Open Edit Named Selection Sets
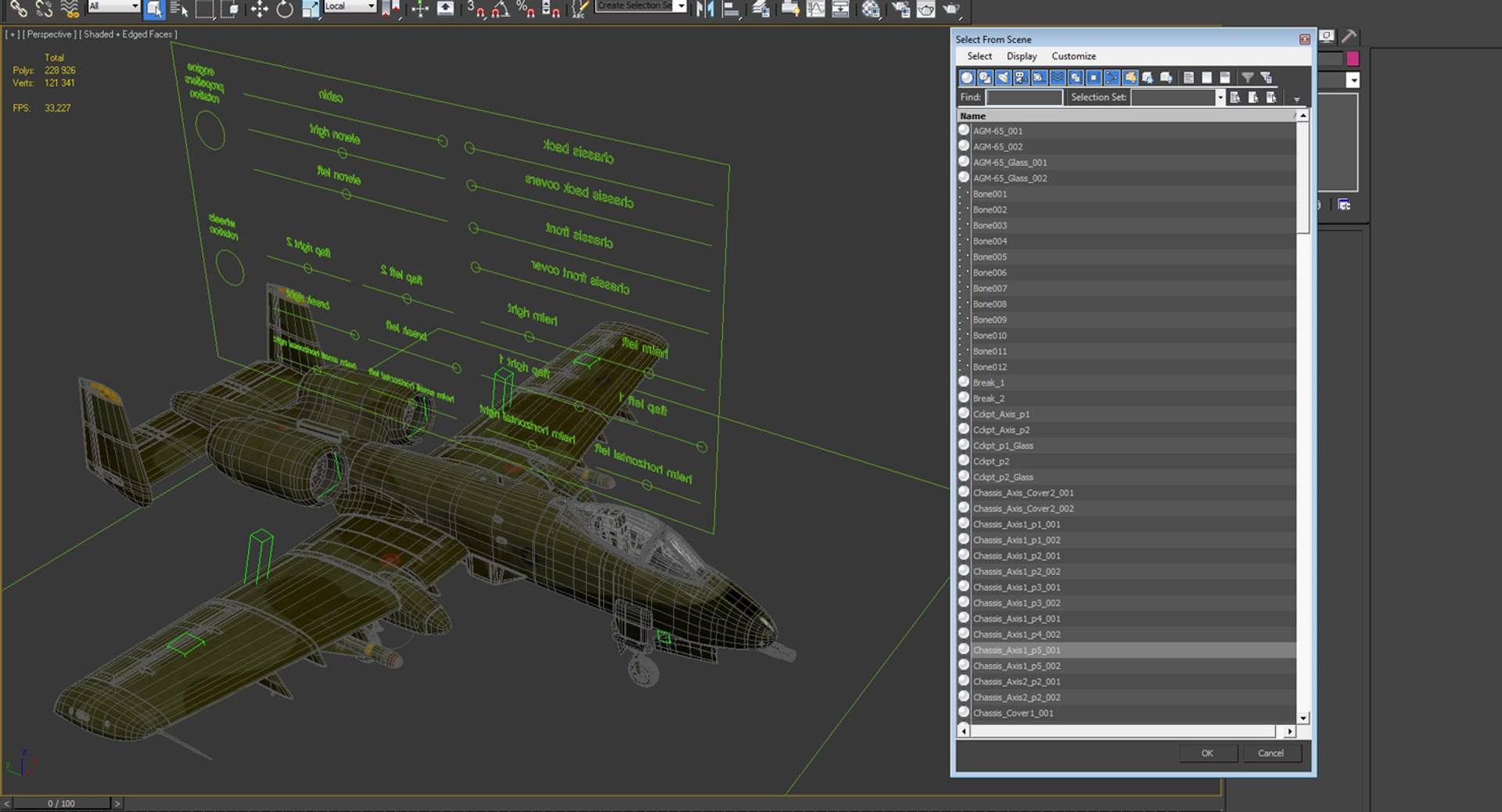This screenshot has width=1502, height=812. pos(580,9)
